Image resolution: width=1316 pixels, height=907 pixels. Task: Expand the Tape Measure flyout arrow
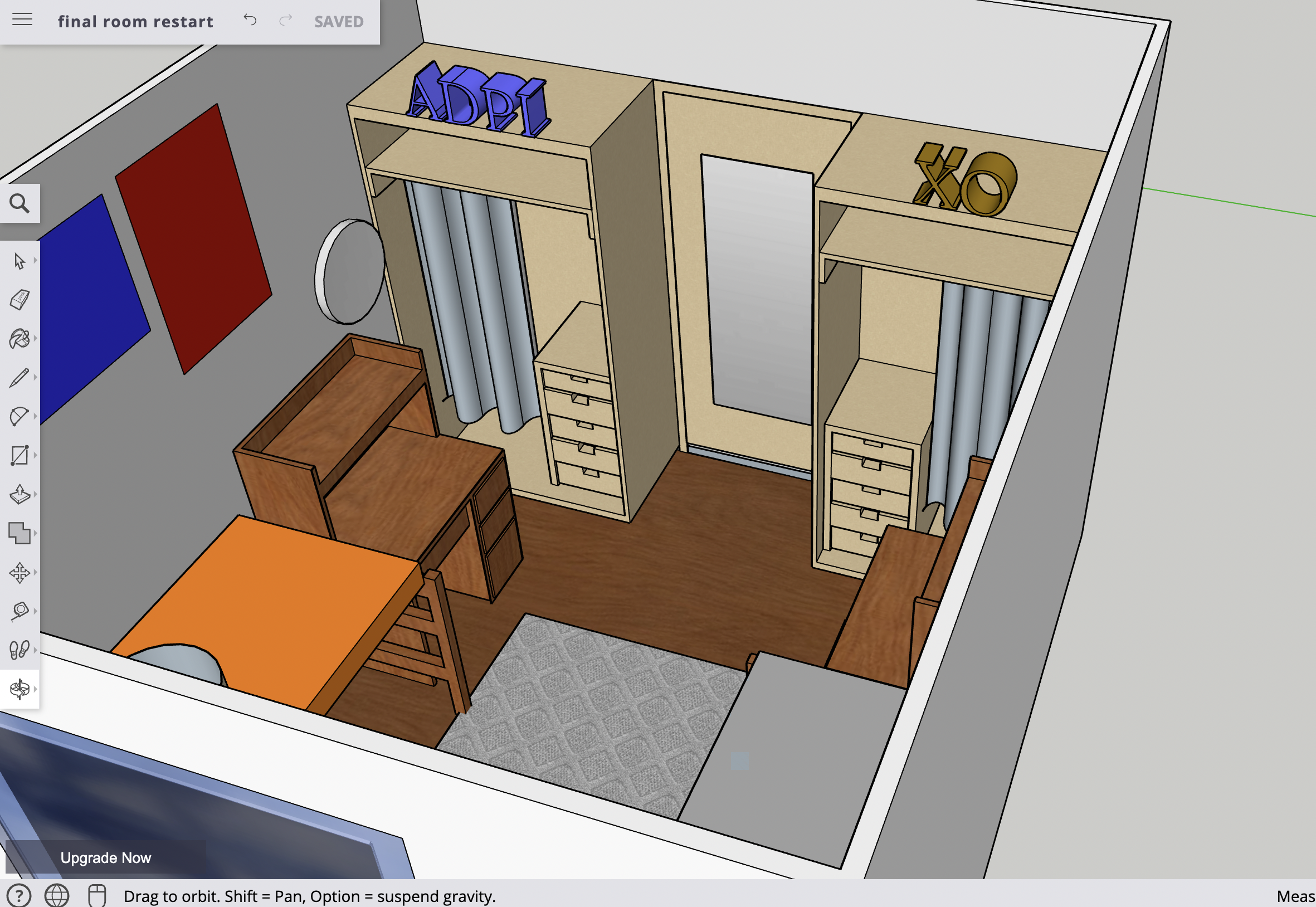[x=35, y=611]
